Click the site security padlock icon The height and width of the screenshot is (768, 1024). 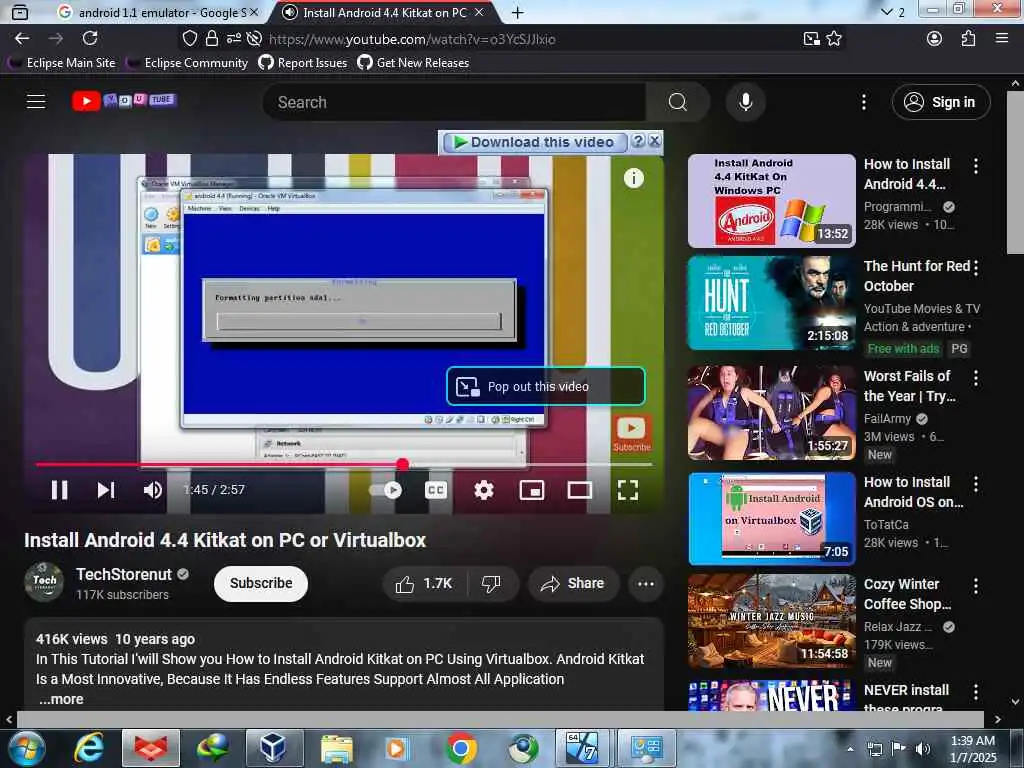click(212, 39)
